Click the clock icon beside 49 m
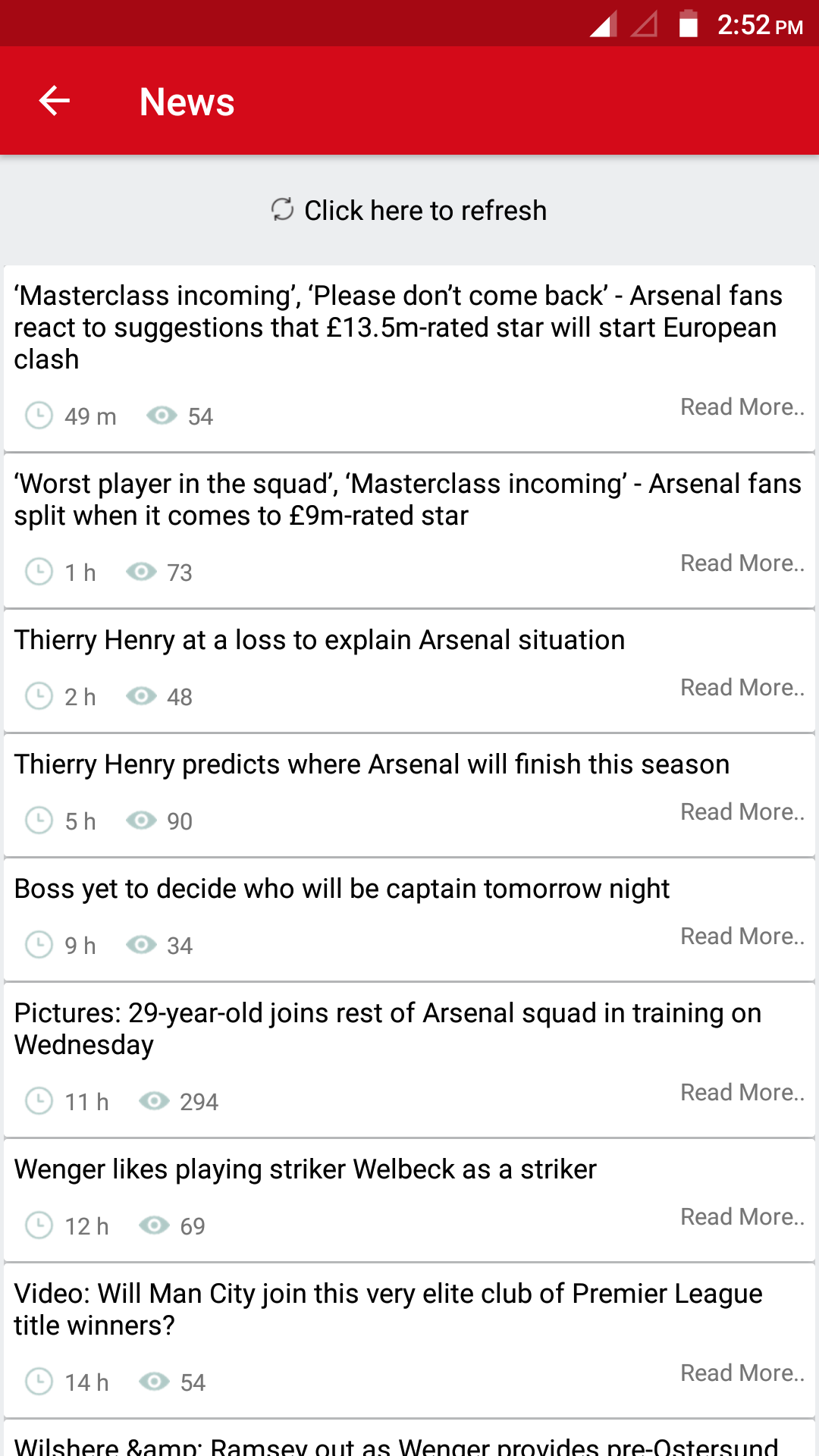 click(39, 416)
